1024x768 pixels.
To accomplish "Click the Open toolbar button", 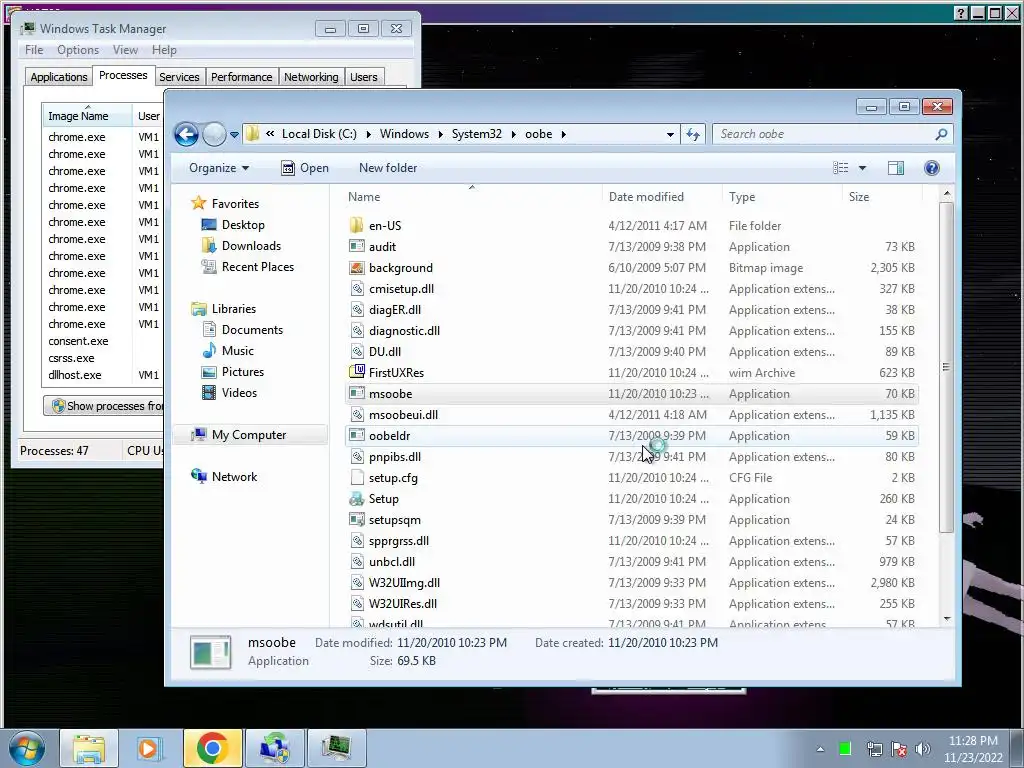I will pyautogui.click(x=305, y=168).
